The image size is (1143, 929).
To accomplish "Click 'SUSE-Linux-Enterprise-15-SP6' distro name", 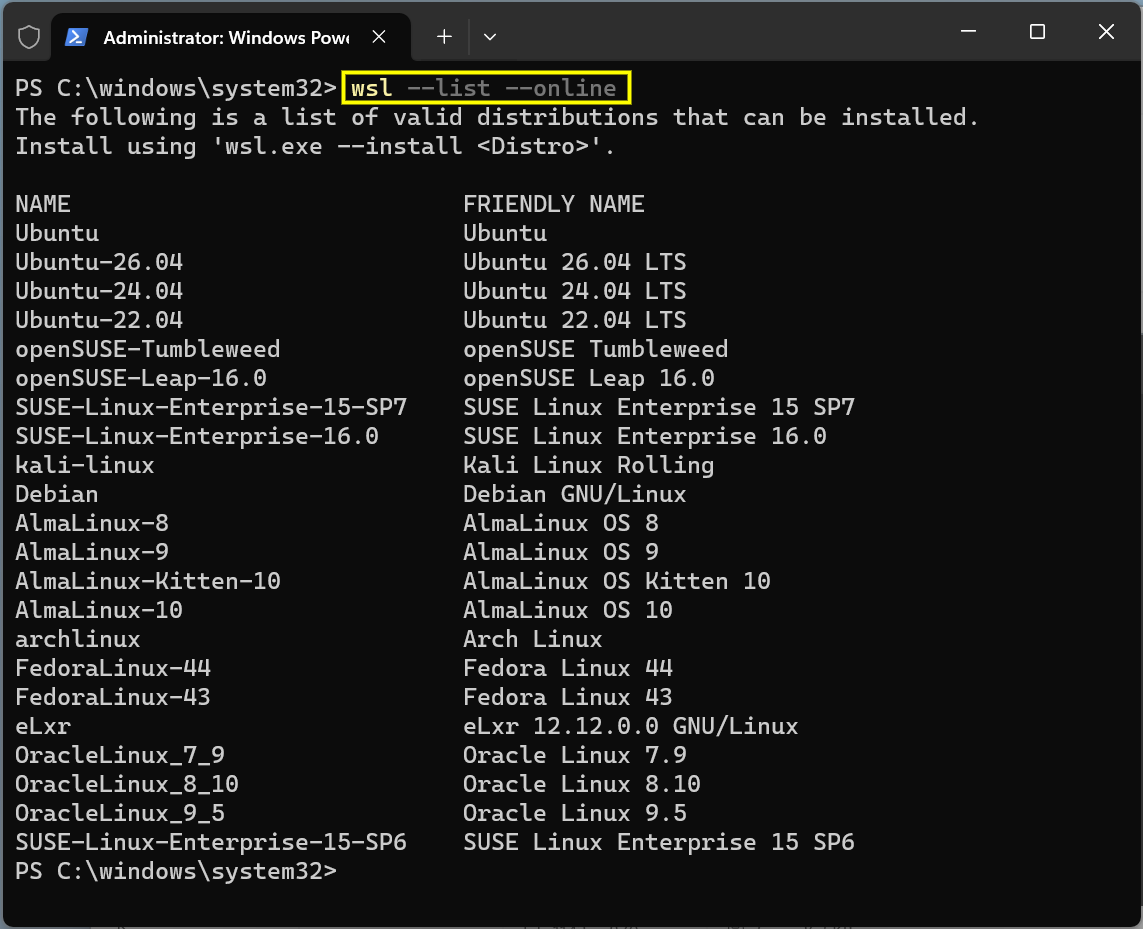I will [x=211, y=842].
